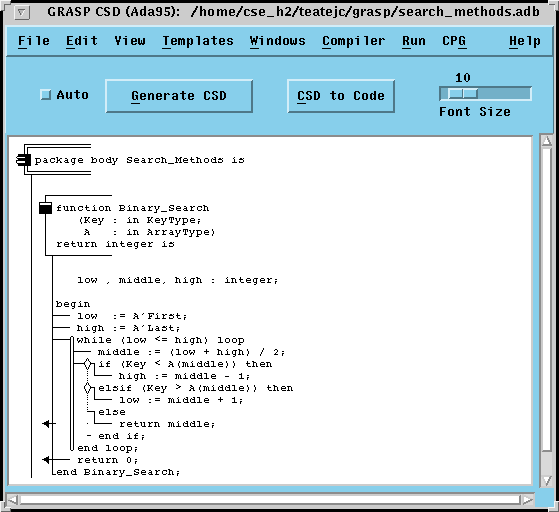Click the Binary_Search function box icon
The height and width of the screenshot is (512, 559).
click(x=45, y=208)
